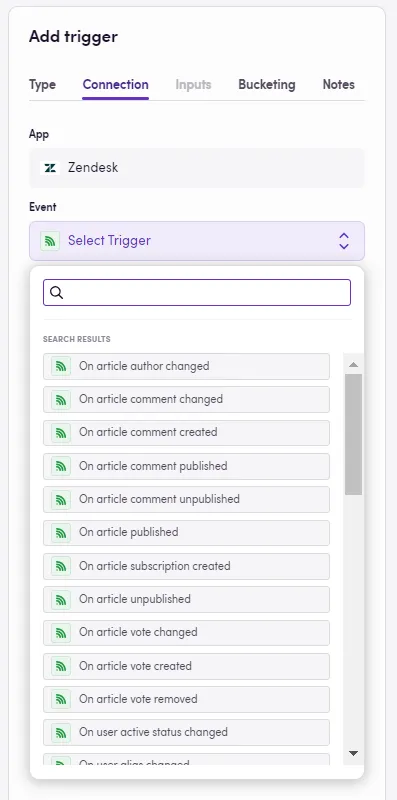Switch to the Type tab

click(x=42, y=85)
